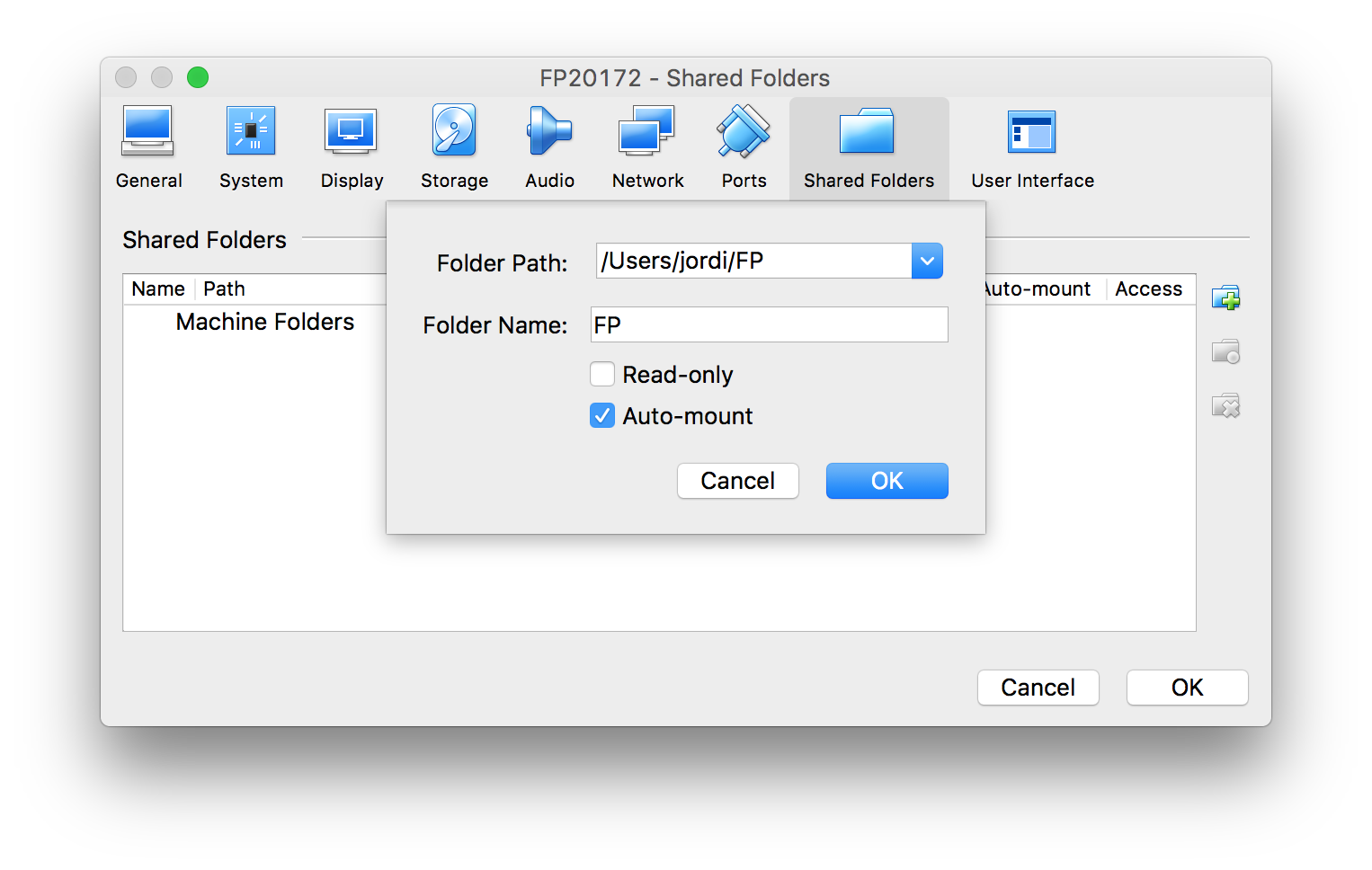Enable the Read-only checkbox

click(602, 374)
